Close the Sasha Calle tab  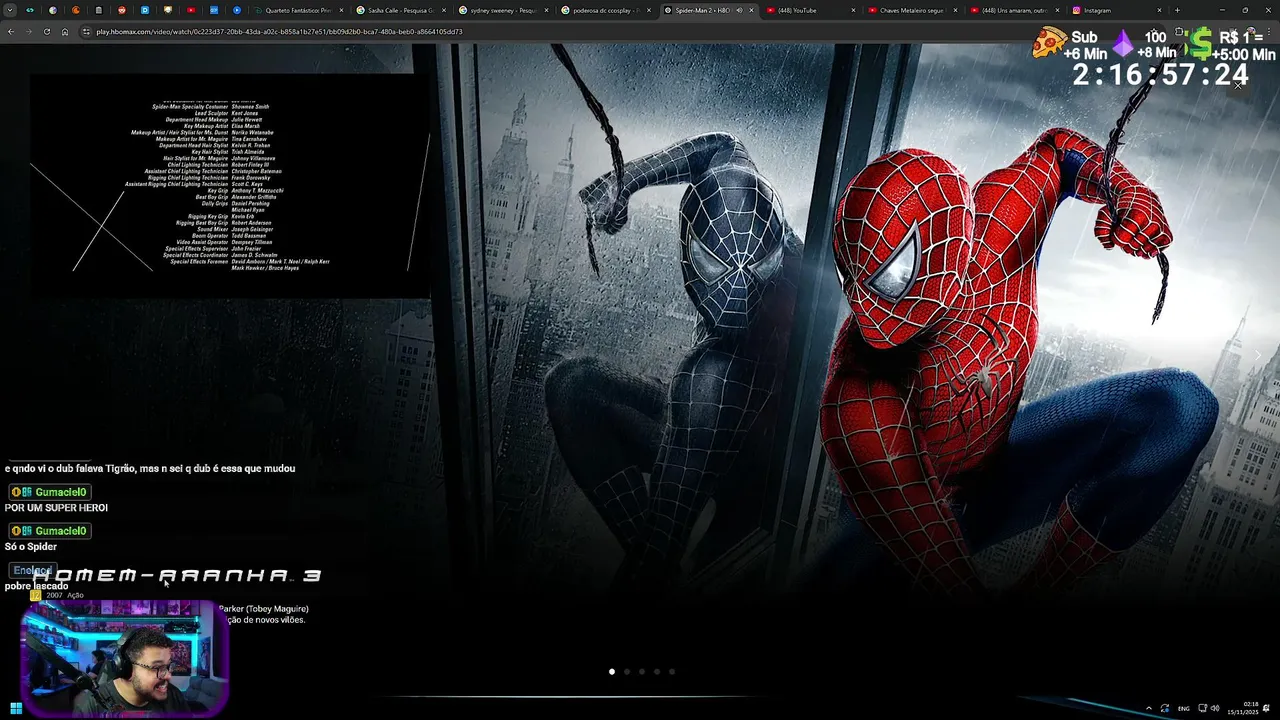pos(444,10)
